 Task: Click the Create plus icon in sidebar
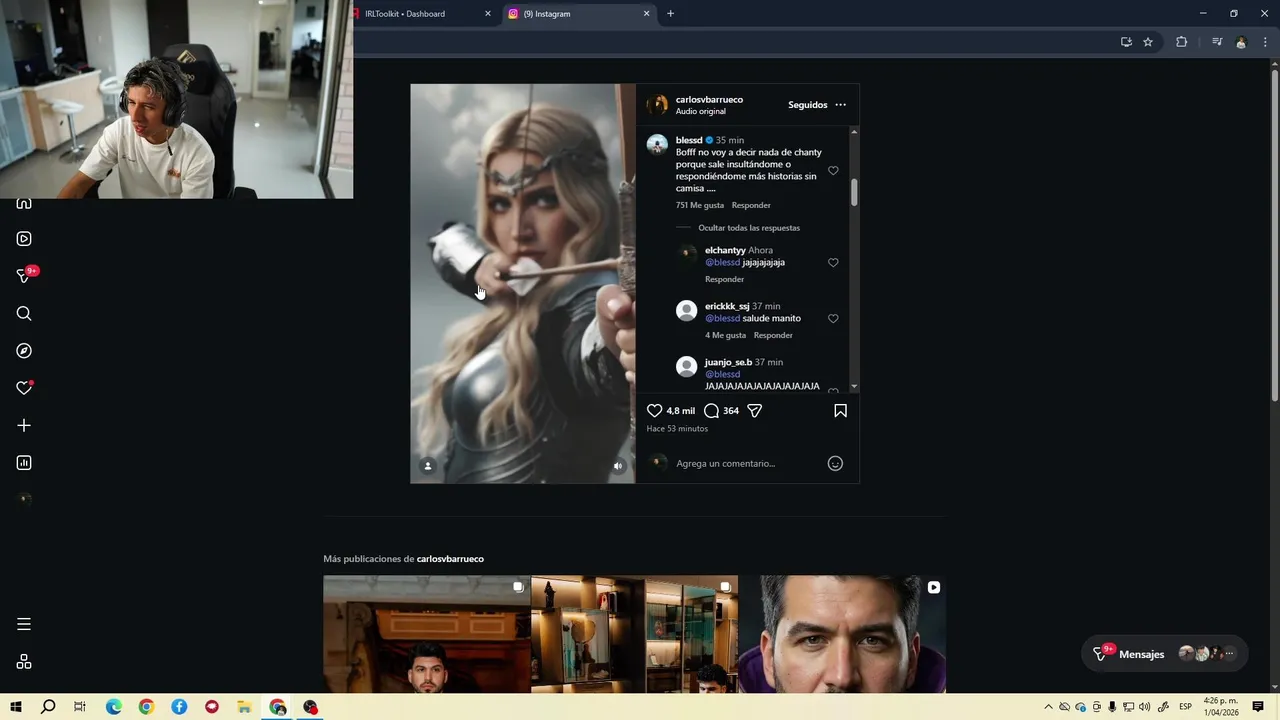pyautogui.click(x=24, y=425)
